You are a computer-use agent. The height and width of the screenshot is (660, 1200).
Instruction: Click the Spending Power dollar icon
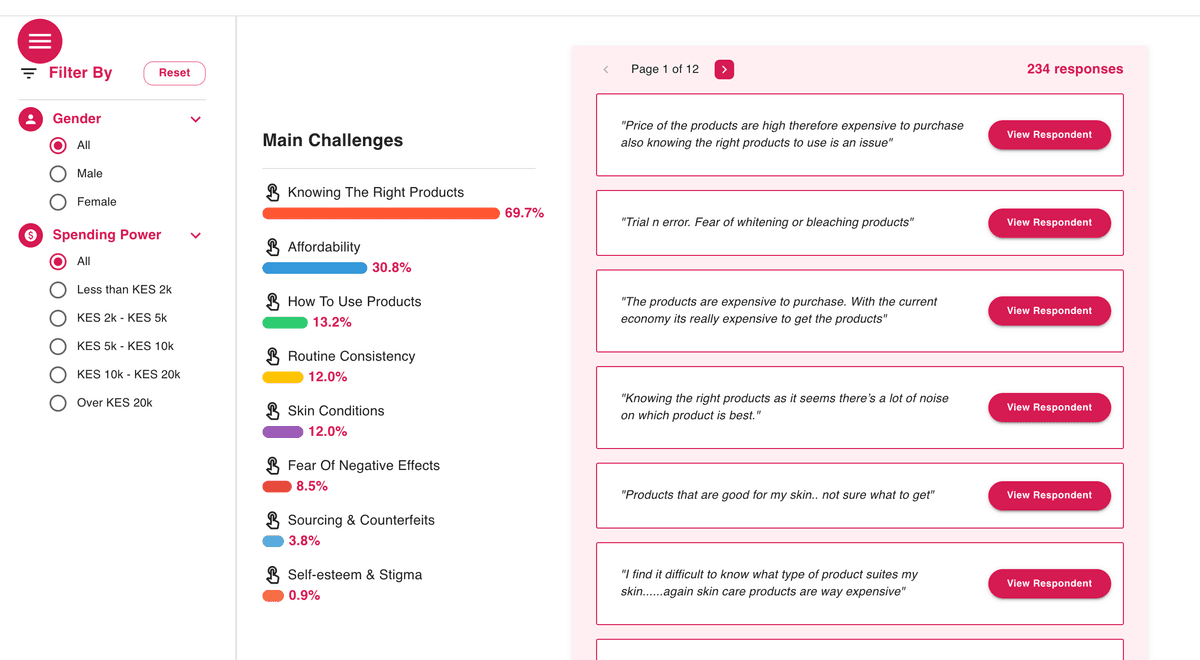pos(31,235)
